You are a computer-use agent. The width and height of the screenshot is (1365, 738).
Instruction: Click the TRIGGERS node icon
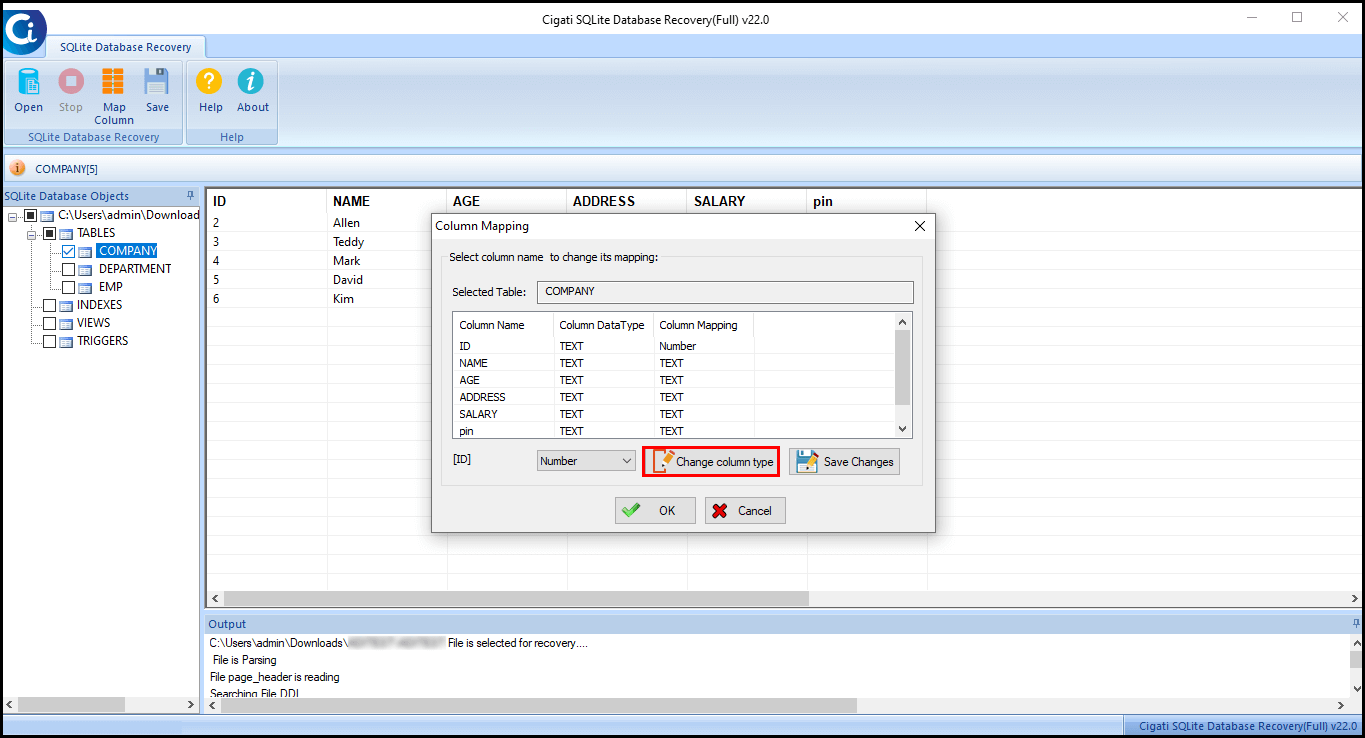(66, 341)
